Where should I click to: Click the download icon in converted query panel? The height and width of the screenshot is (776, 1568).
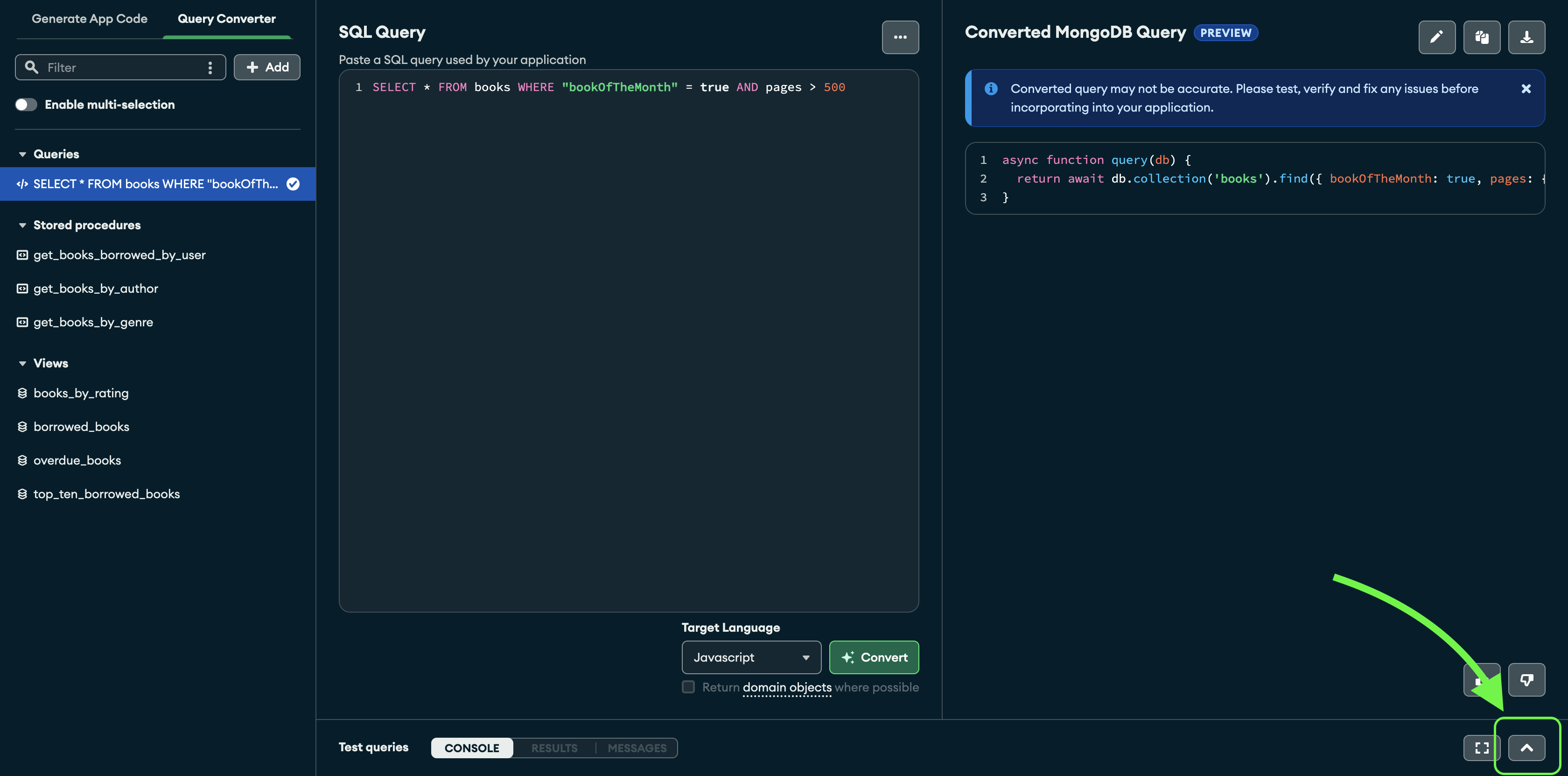(1527, 37)
